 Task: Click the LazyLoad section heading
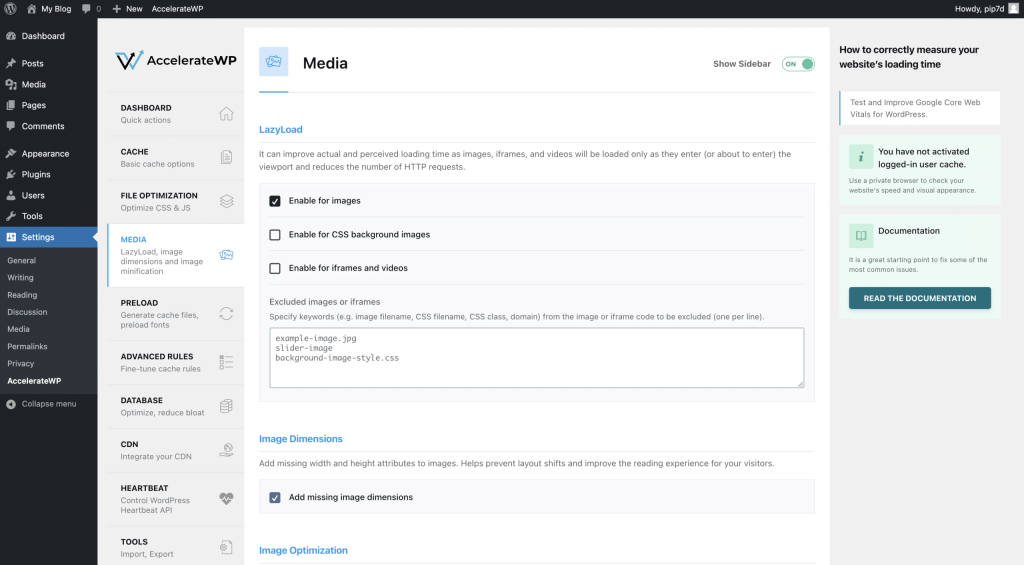click(x=281, y=129)
